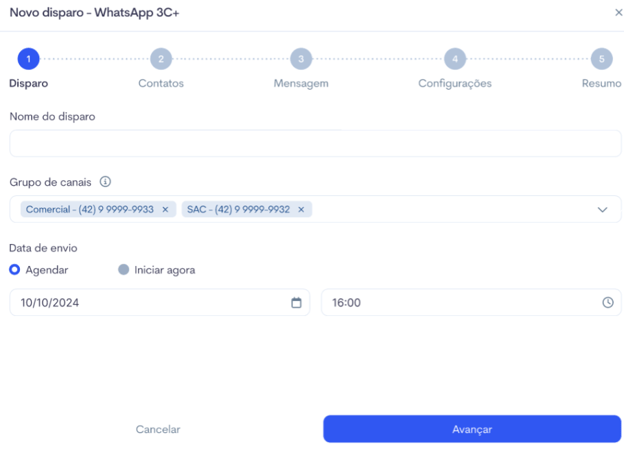Click the clock icon in time field

point(608,303)
